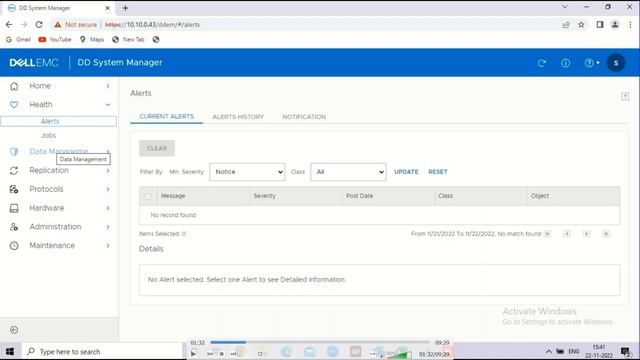Open the Maps bookmark
This screenshot has height=360, width=640.
pyautogui.click(x=92, y=40)
